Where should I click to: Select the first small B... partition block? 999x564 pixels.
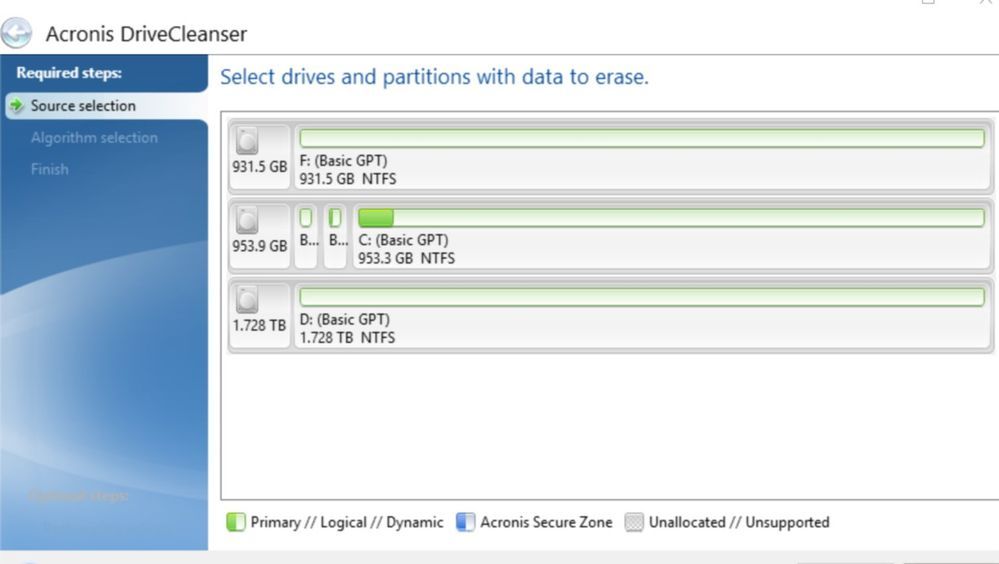pyautogui.click(x=306, y=235)
